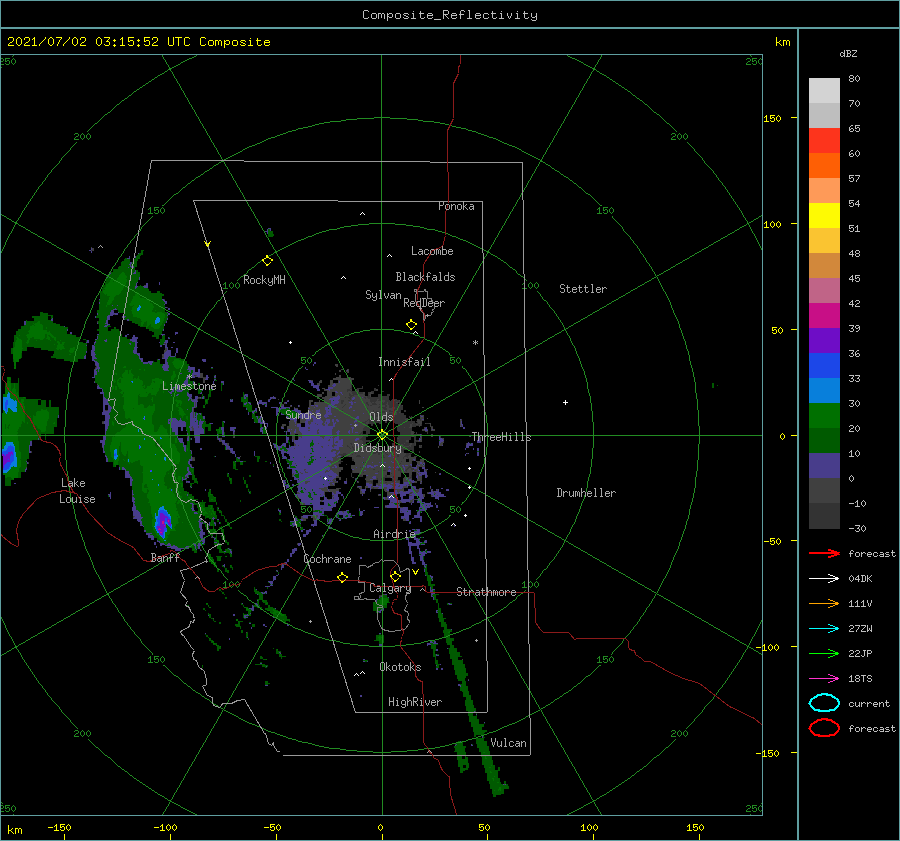The image size is (900, 841).
Task: Click the orange 111V arrow in legend
Action: pyautogui.click(x=824, y=603)
